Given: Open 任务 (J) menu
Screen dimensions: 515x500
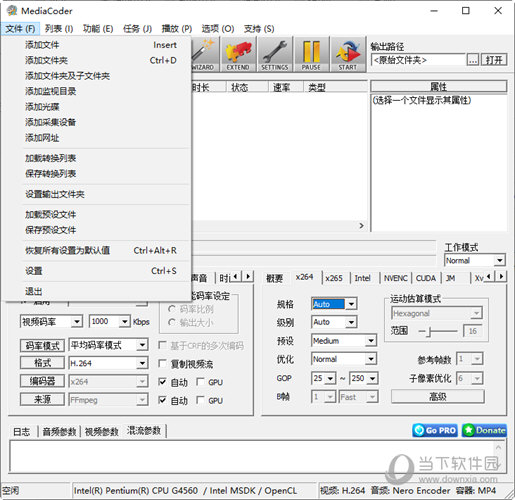Looking at the screenshot, I should [137, 29].
